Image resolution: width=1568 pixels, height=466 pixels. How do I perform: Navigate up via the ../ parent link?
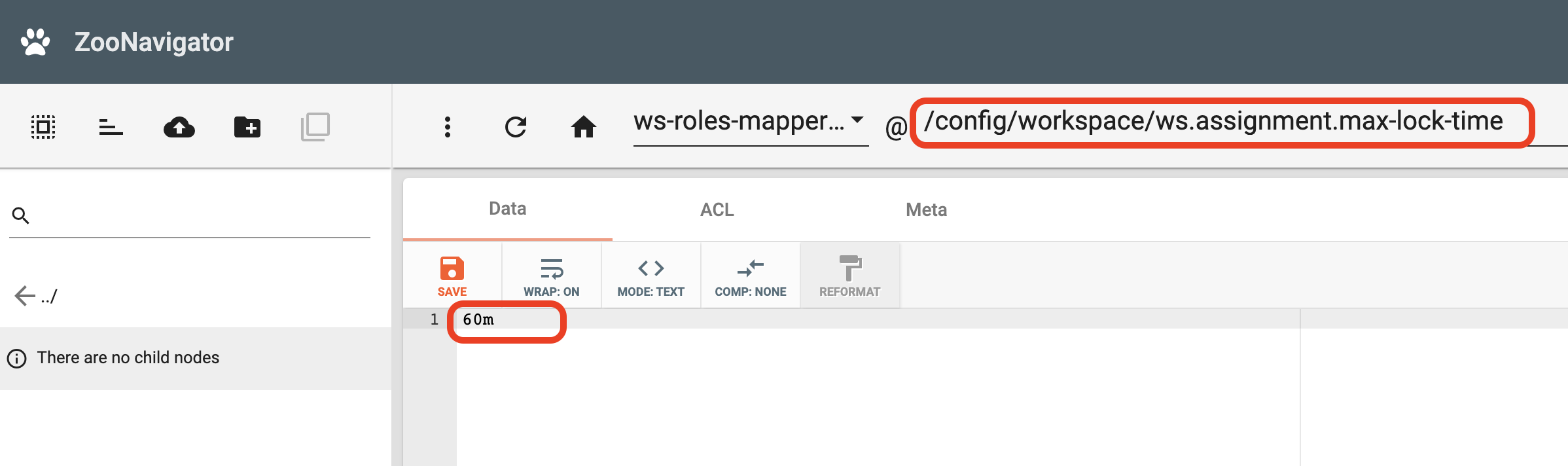36,296
